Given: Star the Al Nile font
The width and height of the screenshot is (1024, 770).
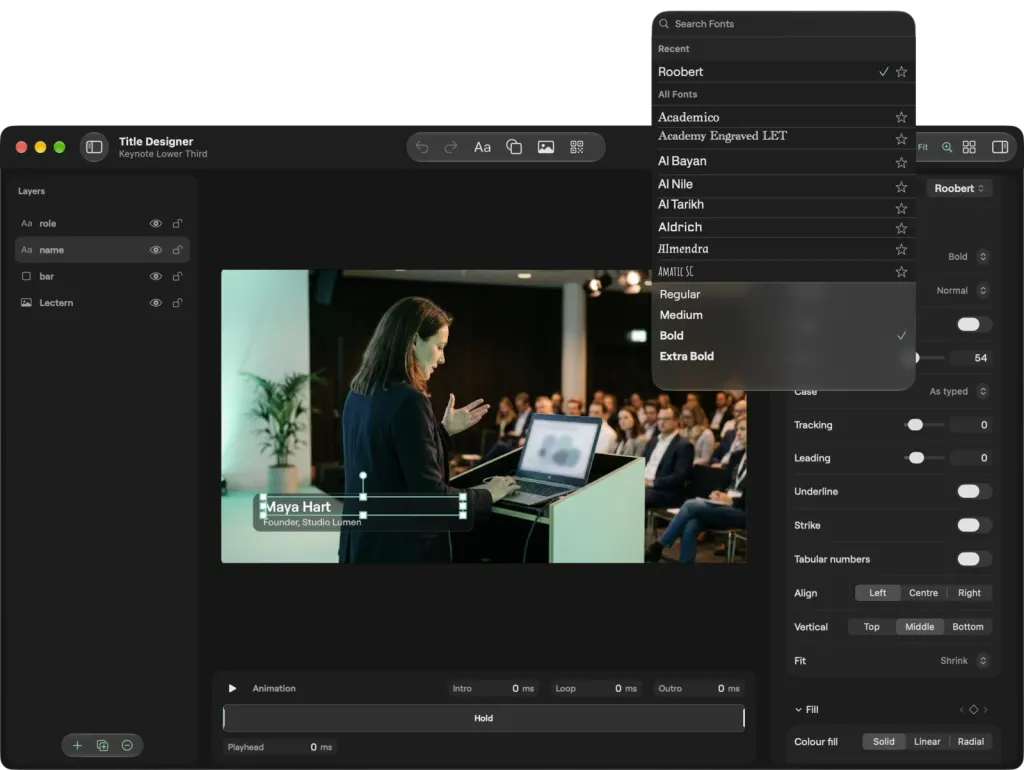Looking at the screenshot, I should click(901, 187).
